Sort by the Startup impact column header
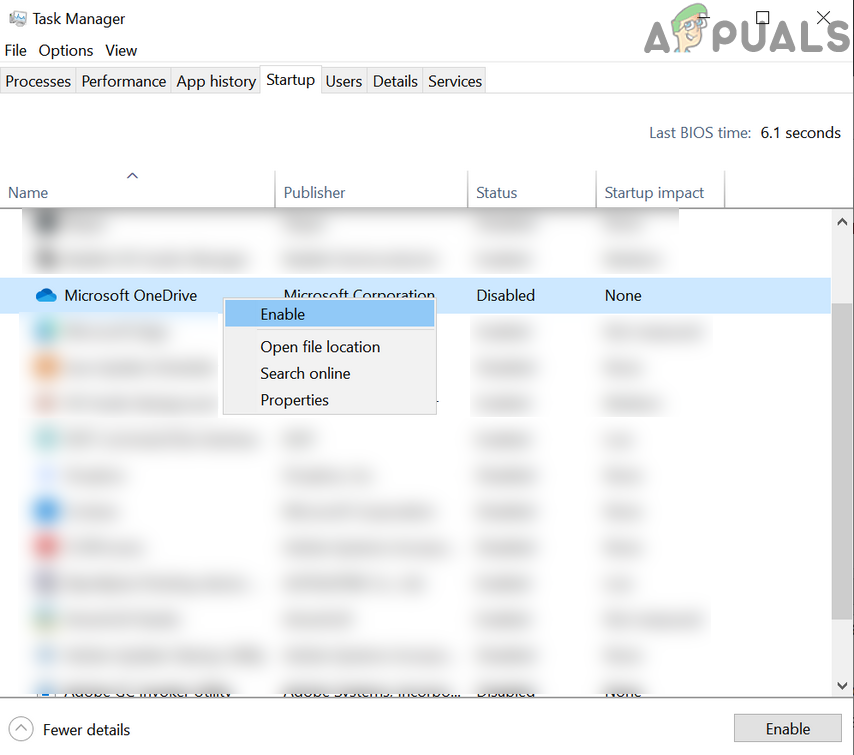854x755 pixels. tap(660, 189)
